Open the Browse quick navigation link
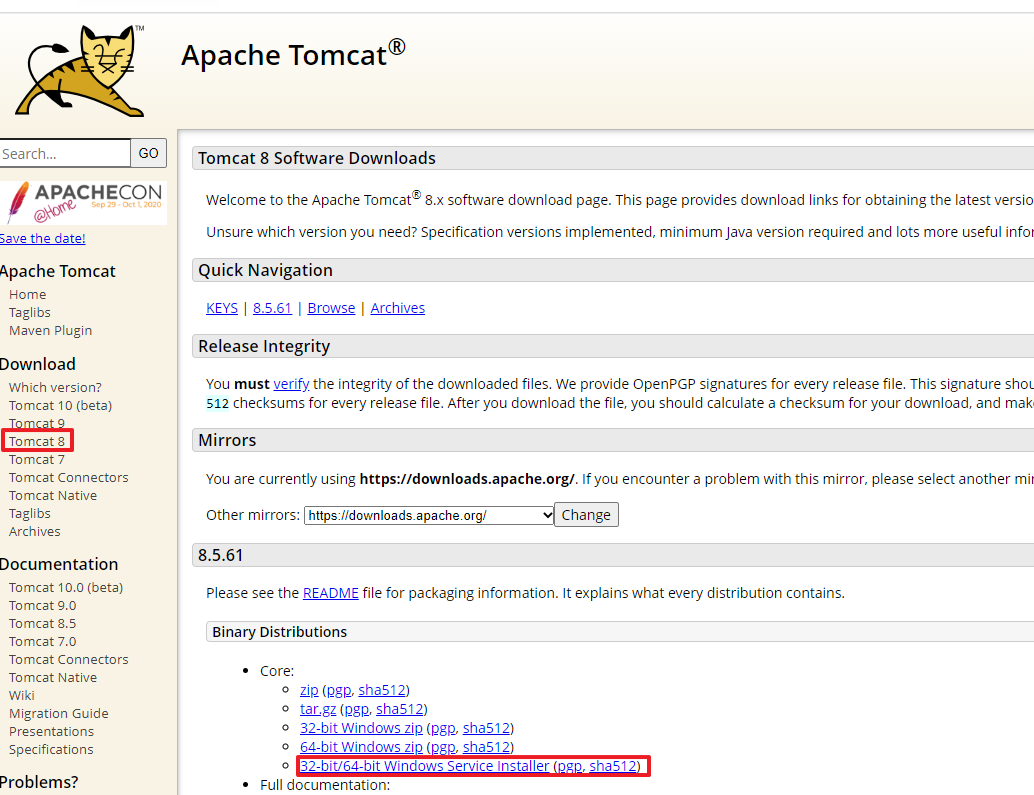Image resolution: width=1034 pixels, height=795 pixels. click(331, 308)
